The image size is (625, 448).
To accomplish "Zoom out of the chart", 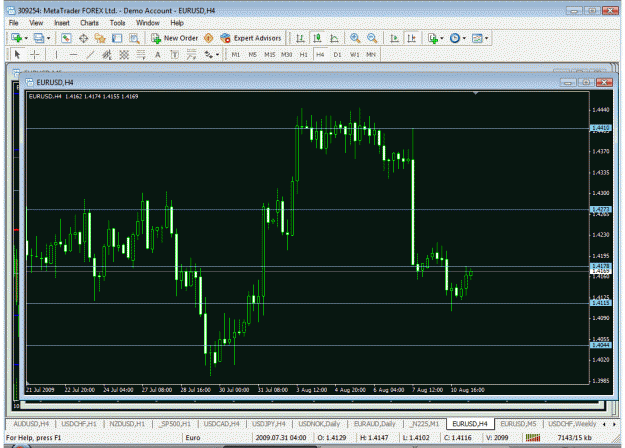I will tap(372, 38).
